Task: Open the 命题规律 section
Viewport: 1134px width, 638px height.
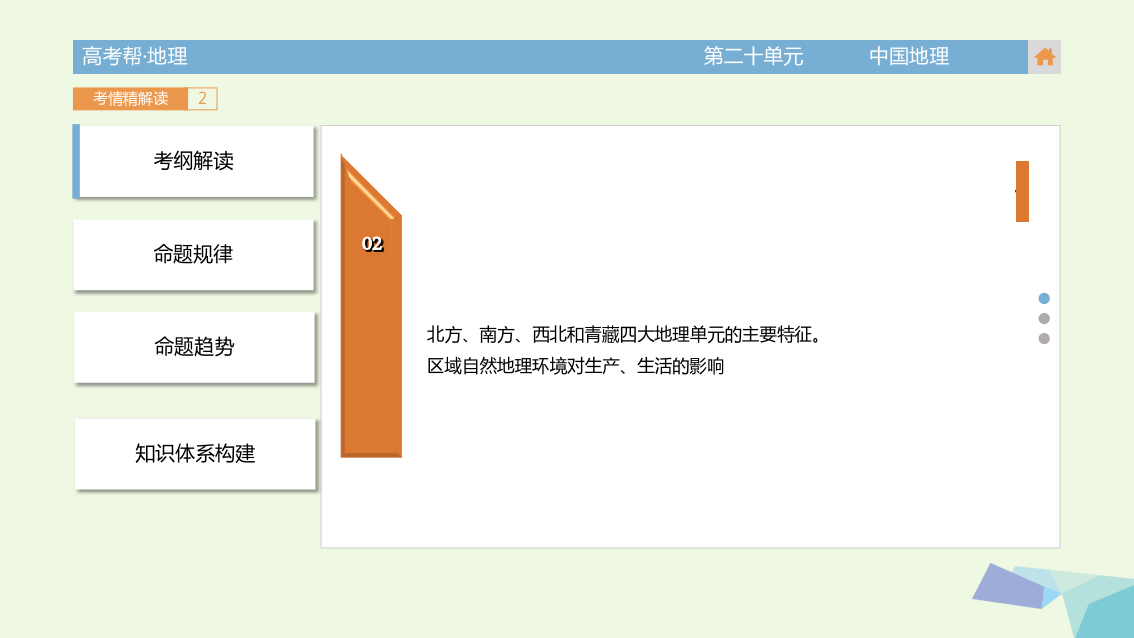Action: [194, 254]
